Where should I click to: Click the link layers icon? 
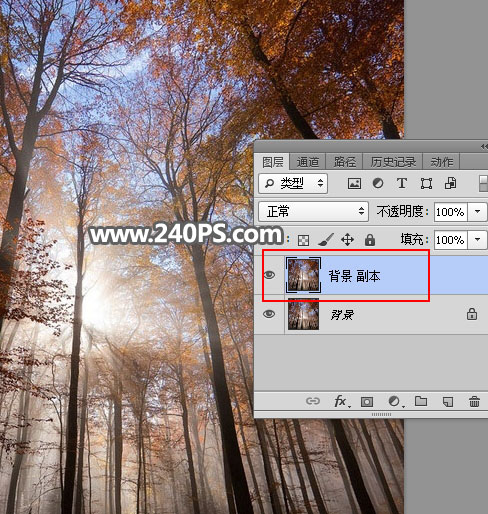313,401
